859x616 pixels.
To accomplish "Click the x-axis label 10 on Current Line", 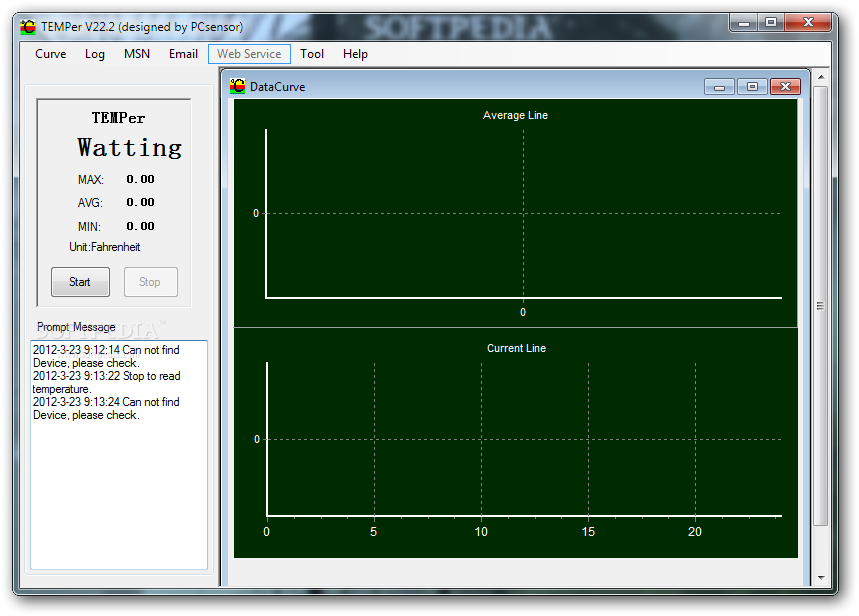I will [481, 532].
